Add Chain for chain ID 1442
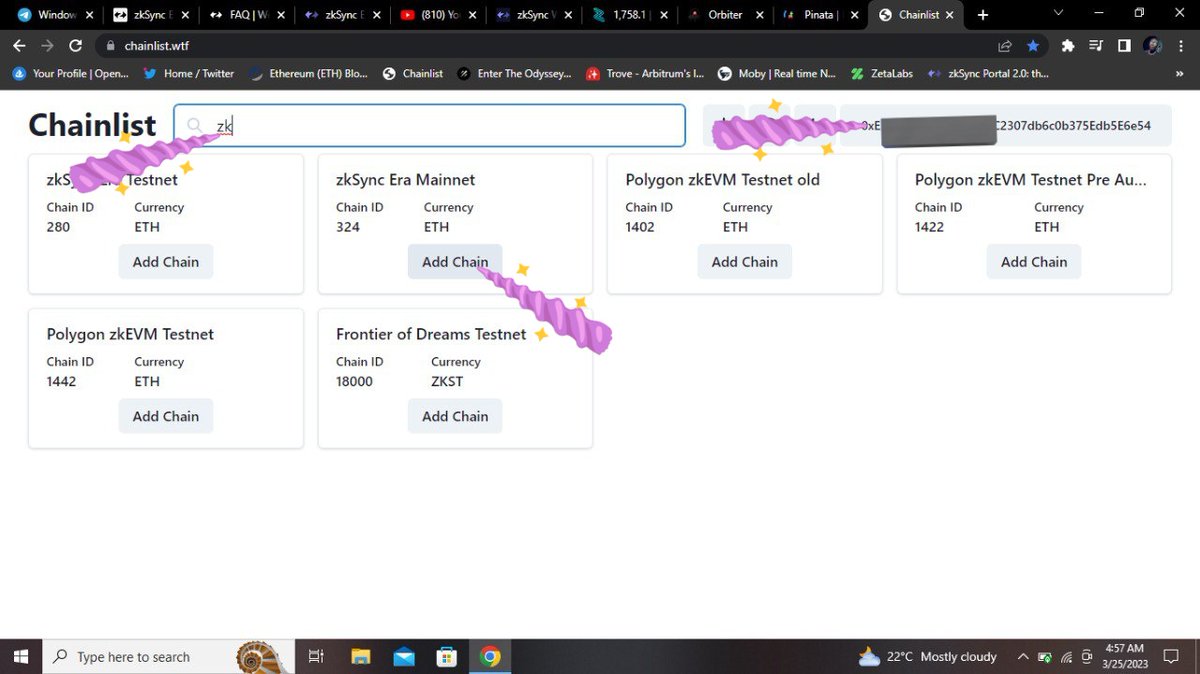The image size is (1200, 674). click(166, 416)
